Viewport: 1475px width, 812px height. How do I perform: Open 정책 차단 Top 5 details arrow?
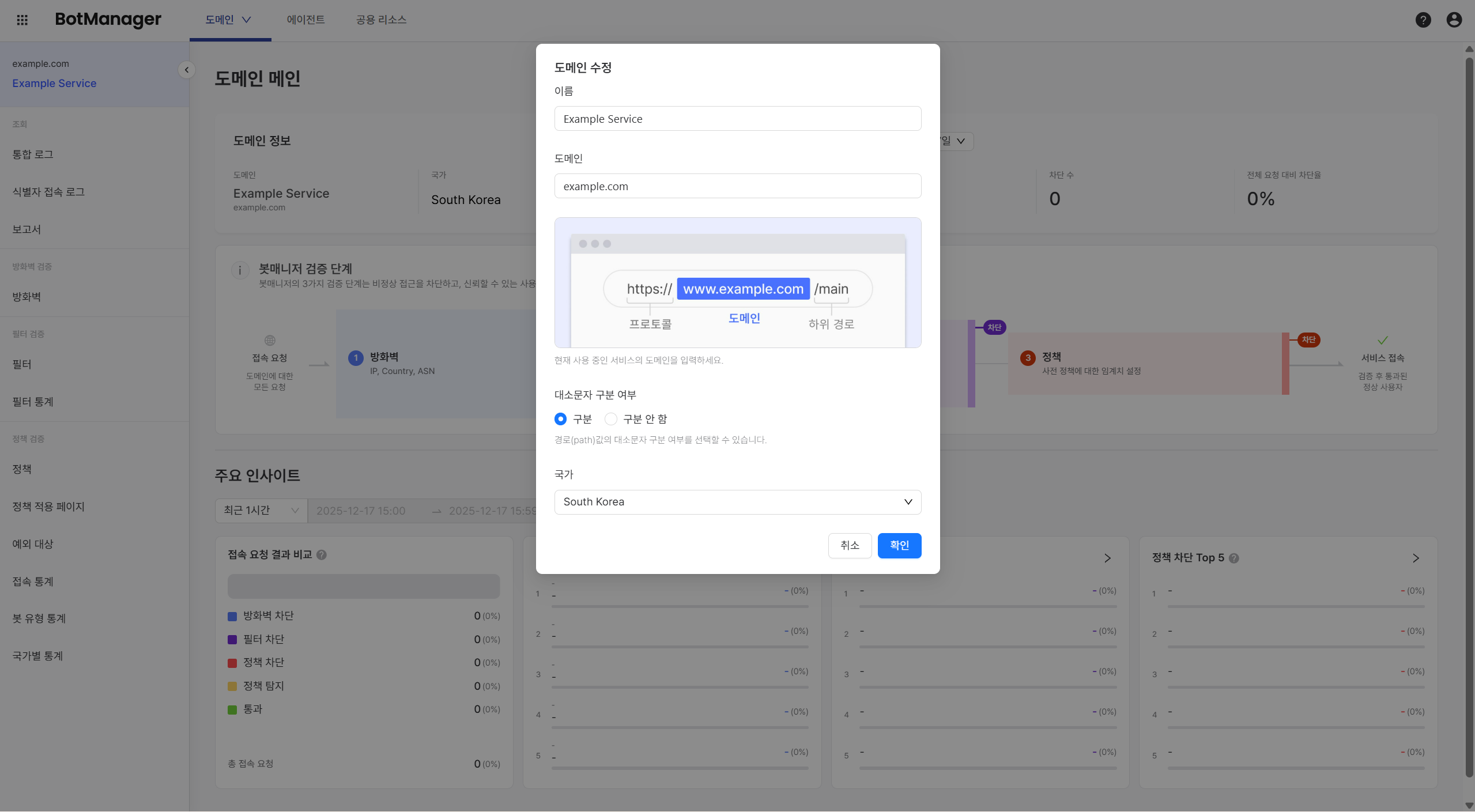1416,558
